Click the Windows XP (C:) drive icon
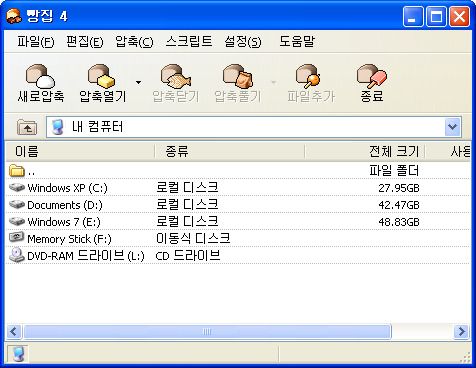 coord(17,187)
